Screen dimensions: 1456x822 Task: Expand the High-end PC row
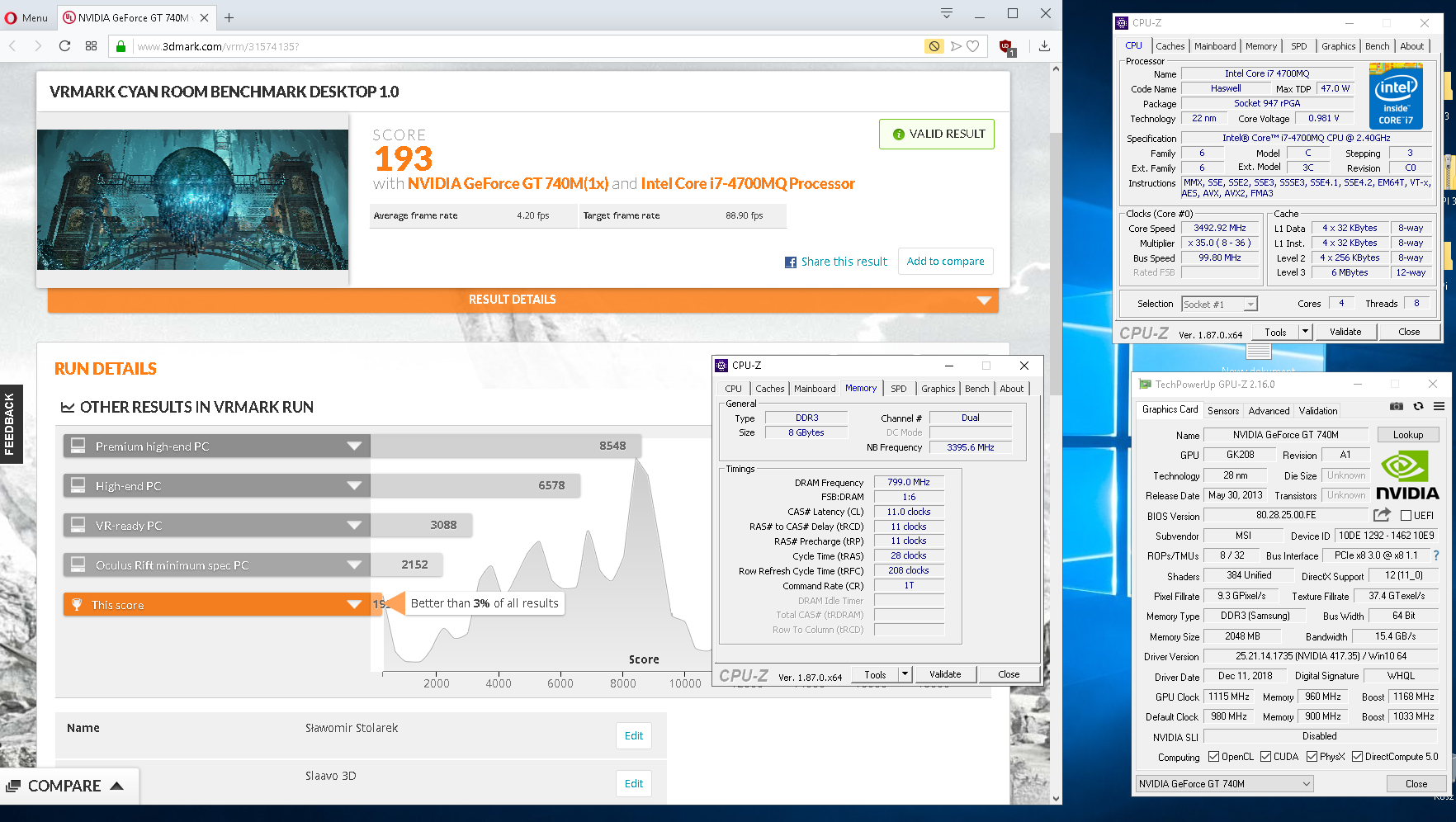click(216, 485)
